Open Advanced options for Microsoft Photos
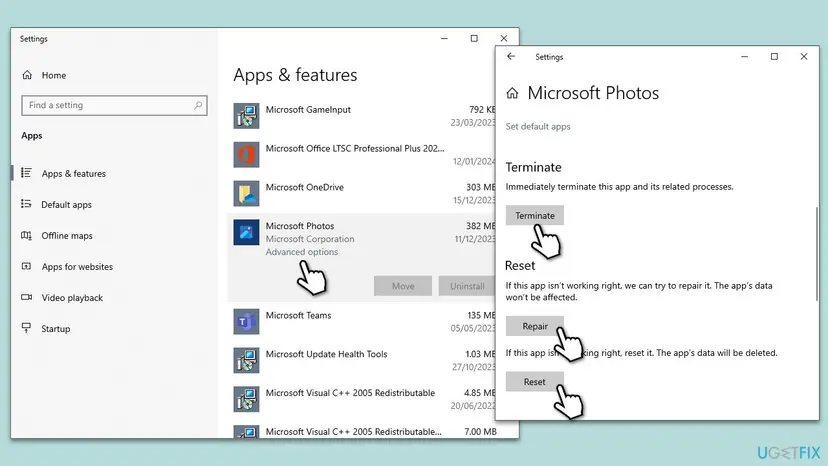This screenshot has width=828, height=466. pyautogui.click(x=302, y=252)
